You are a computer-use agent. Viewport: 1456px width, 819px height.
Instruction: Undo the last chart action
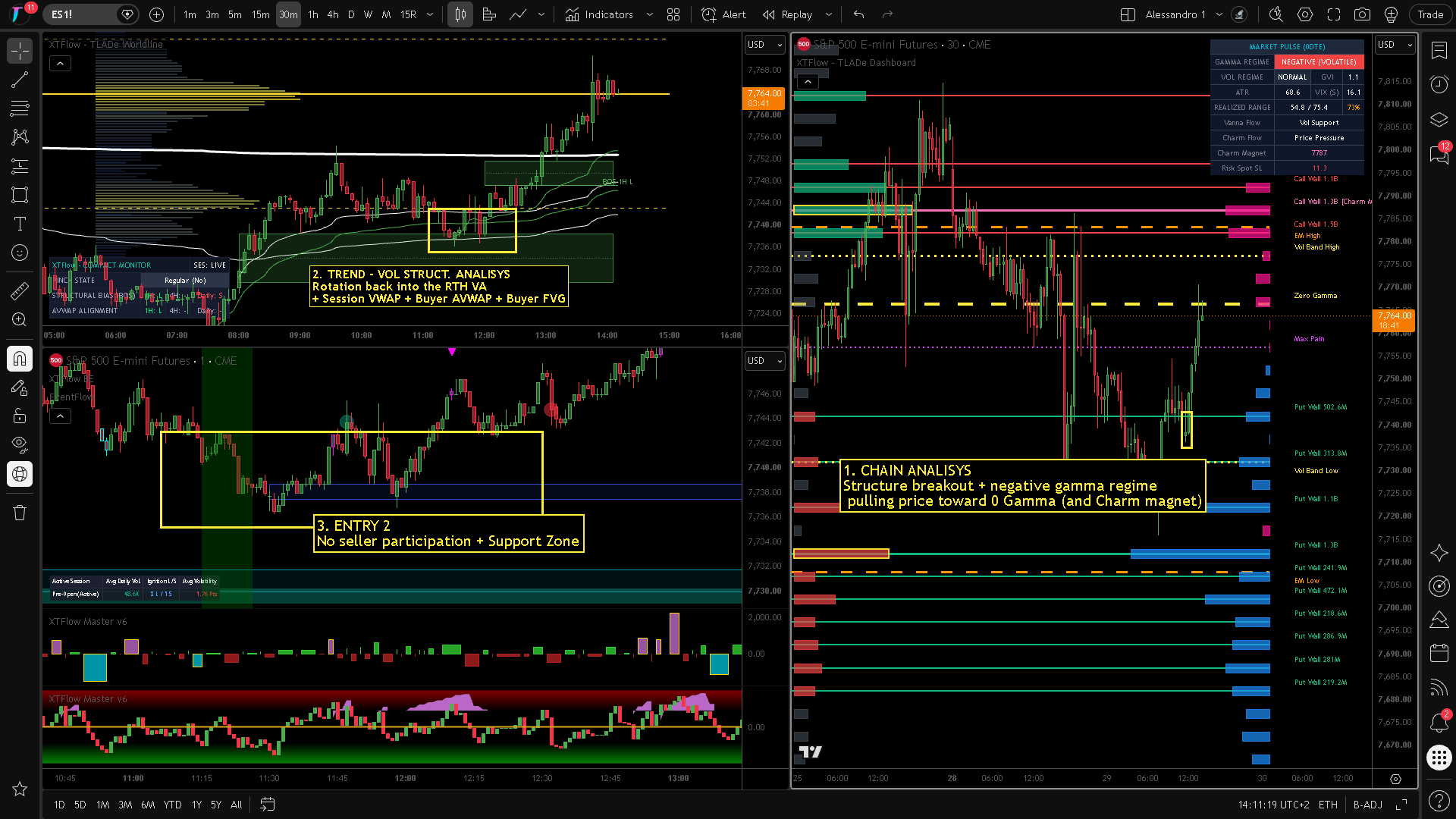[858, 14]
